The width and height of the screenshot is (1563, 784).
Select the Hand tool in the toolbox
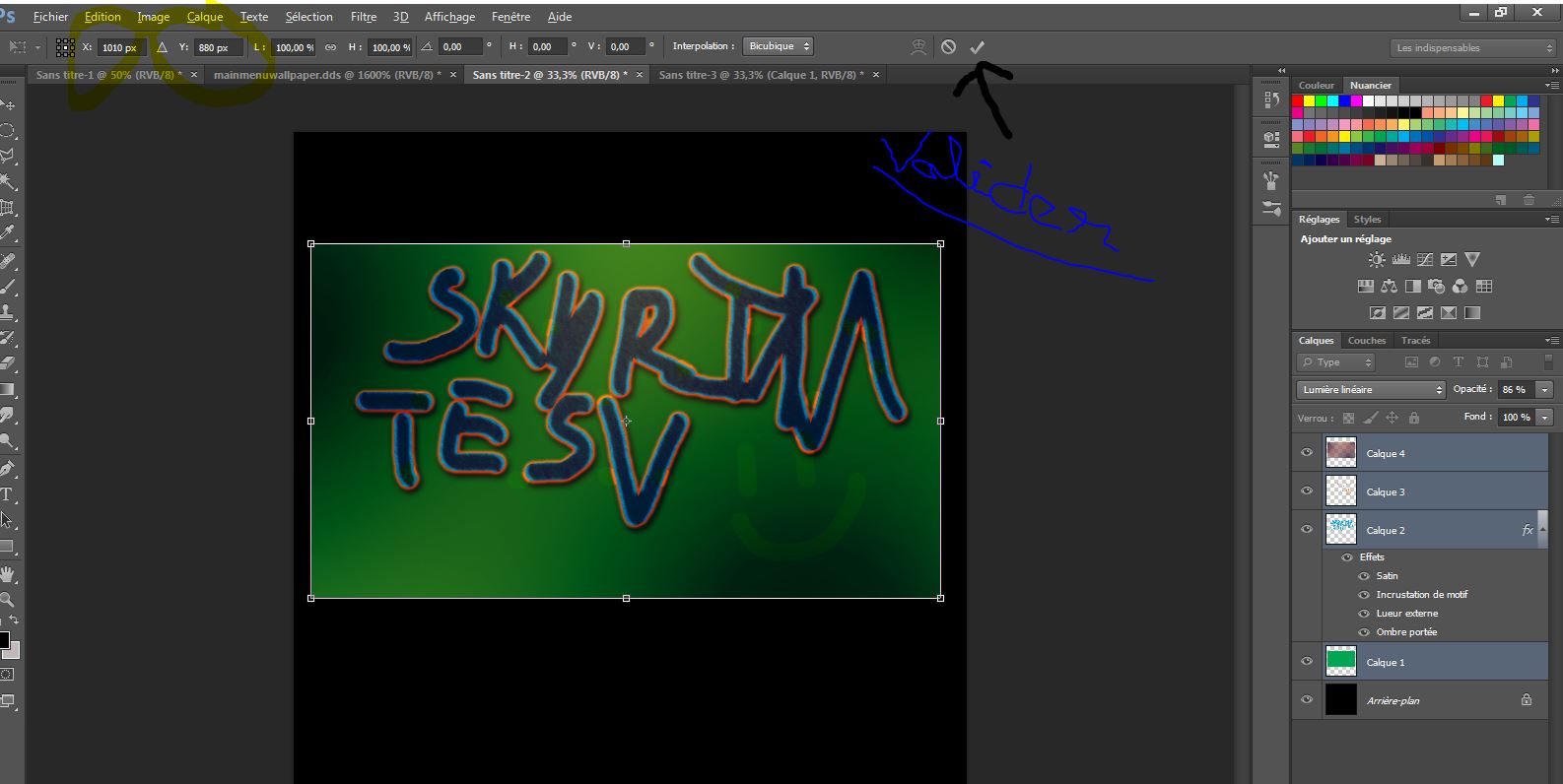click(x=7, y=574)
